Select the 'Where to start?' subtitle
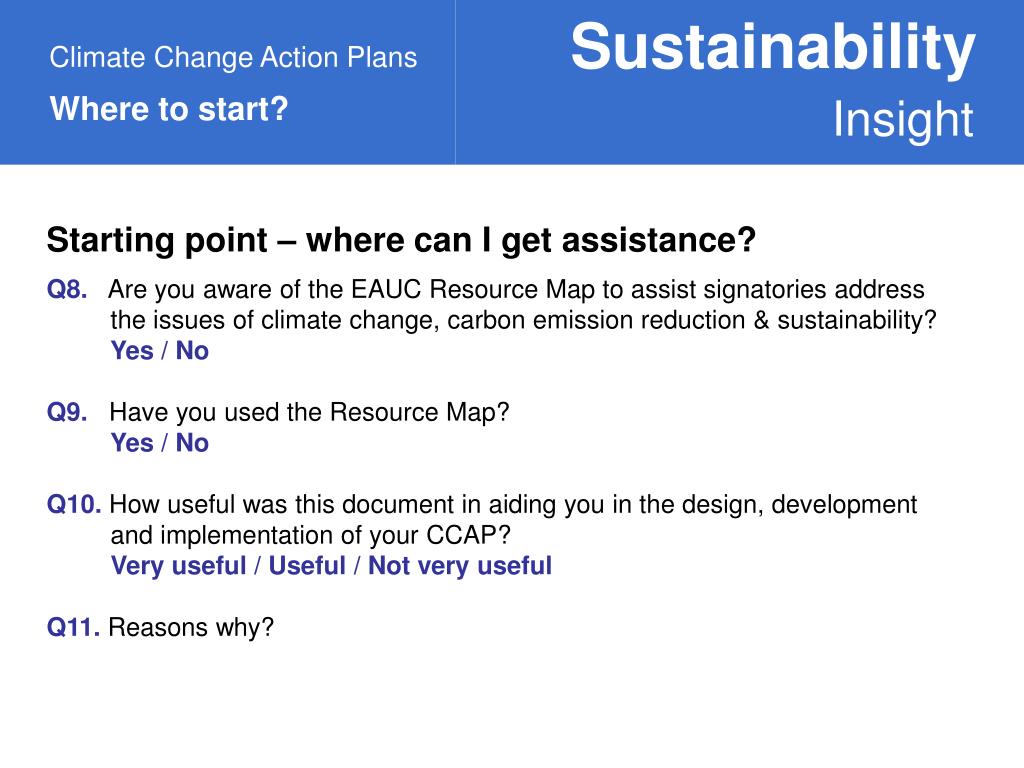 point(169,109)
